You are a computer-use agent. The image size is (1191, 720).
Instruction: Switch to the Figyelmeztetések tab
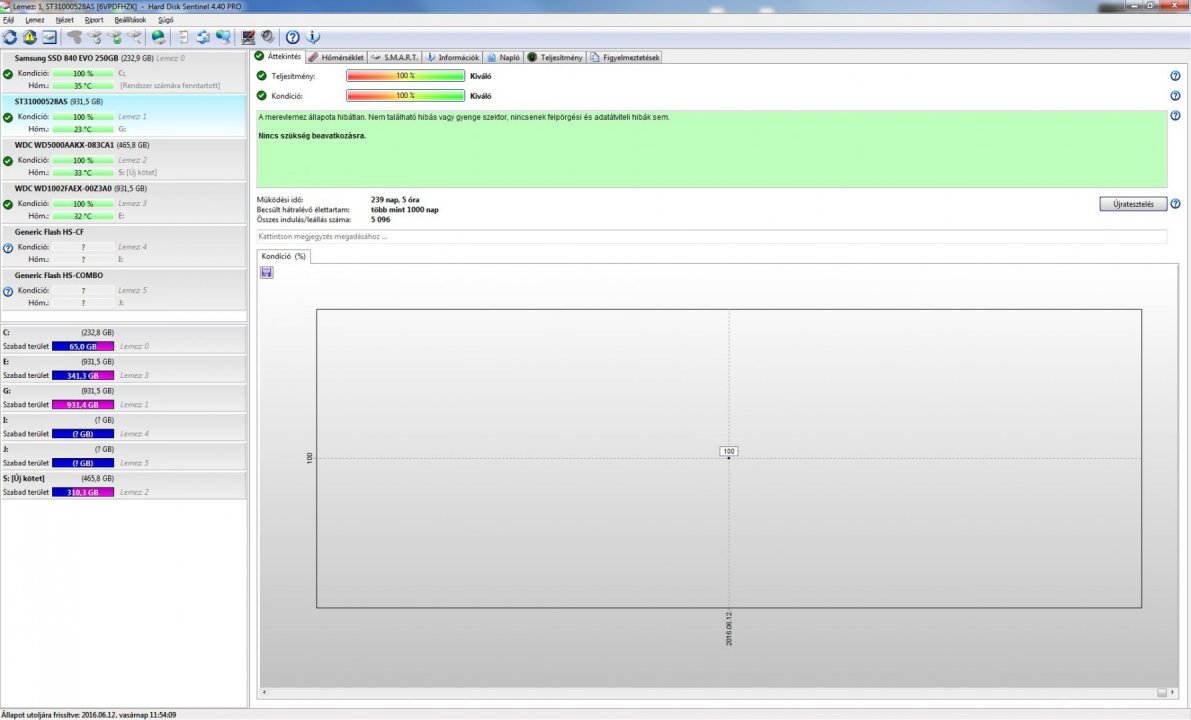coord(624,58)
